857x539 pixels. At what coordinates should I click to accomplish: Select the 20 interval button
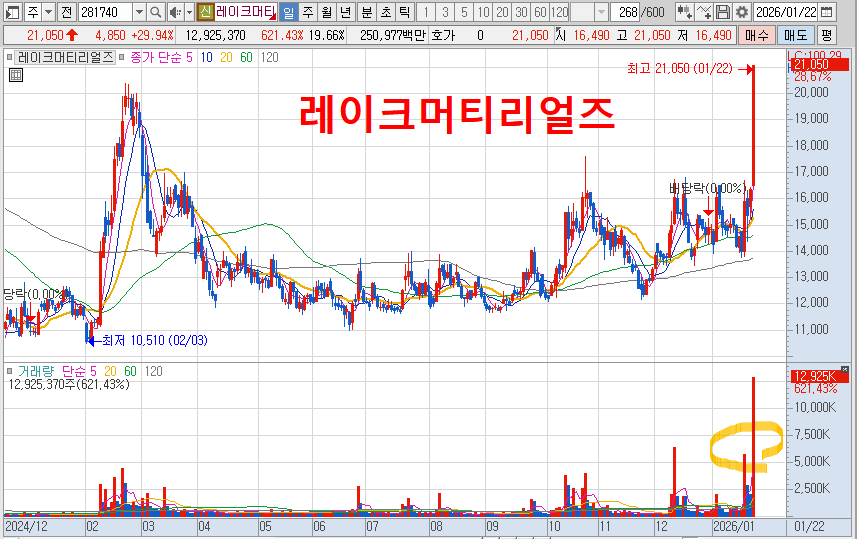click(502, 11)
